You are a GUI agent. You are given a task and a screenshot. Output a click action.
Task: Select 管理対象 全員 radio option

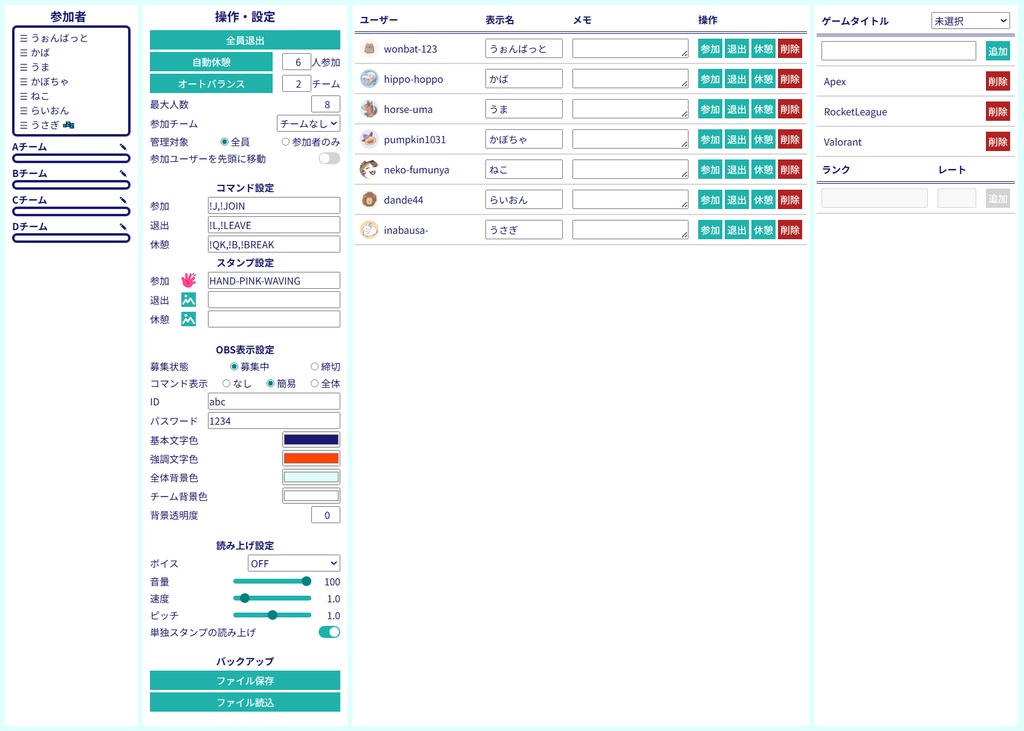pyautogui.click(x=225, y=142)
